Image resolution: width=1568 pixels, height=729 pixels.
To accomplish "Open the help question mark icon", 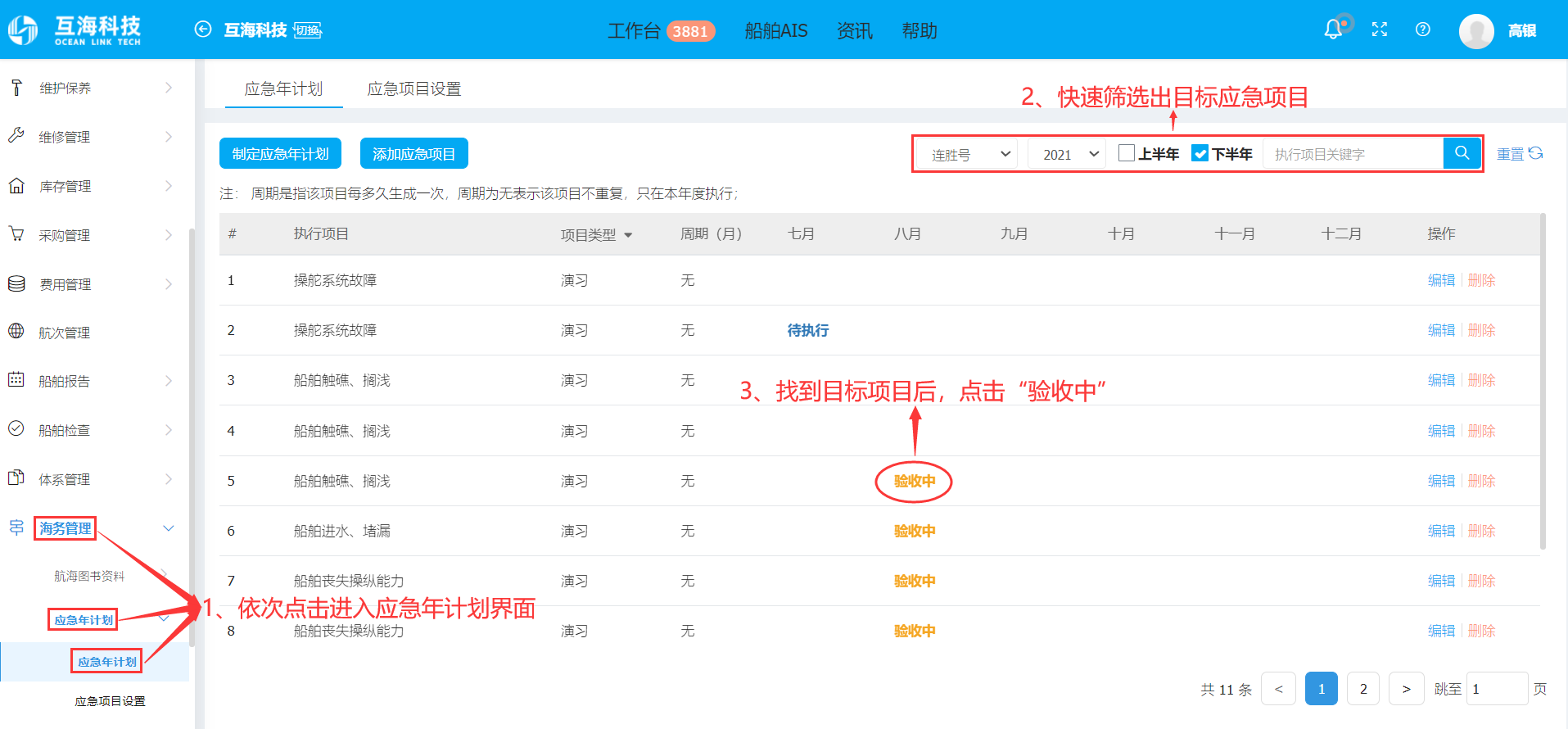I will (x=1423, y=29).
